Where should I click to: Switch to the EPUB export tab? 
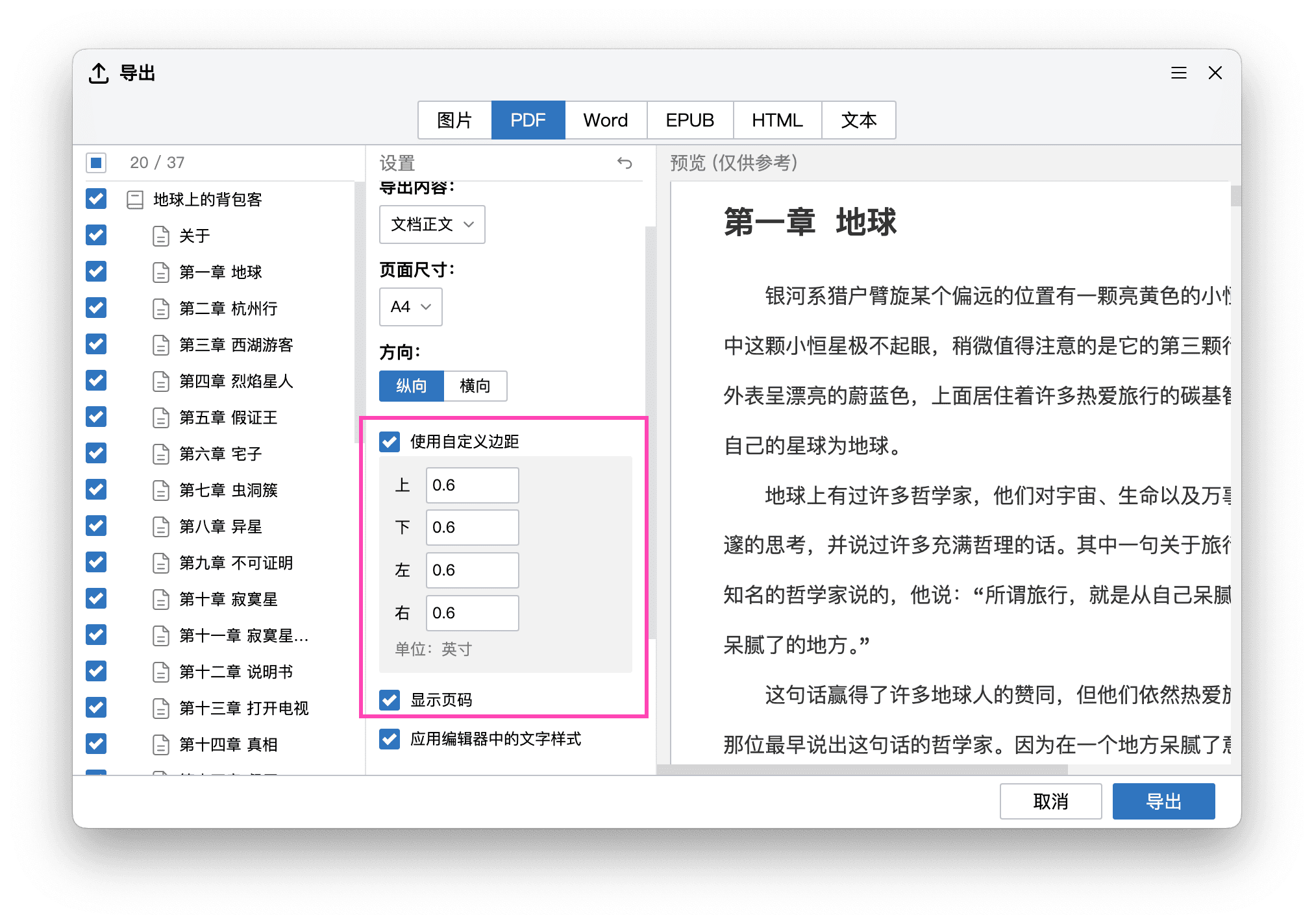point(690,120)
